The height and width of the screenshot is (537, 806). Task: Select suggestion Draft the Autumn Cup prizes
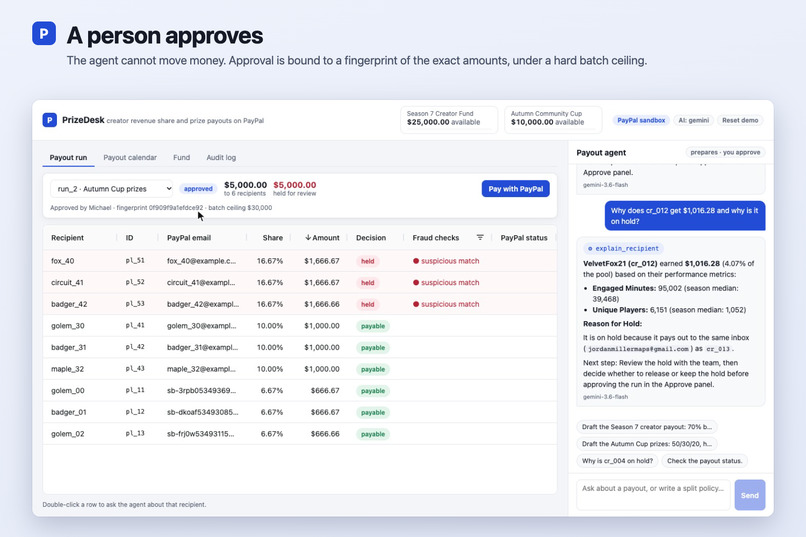(x=647, y=443)
